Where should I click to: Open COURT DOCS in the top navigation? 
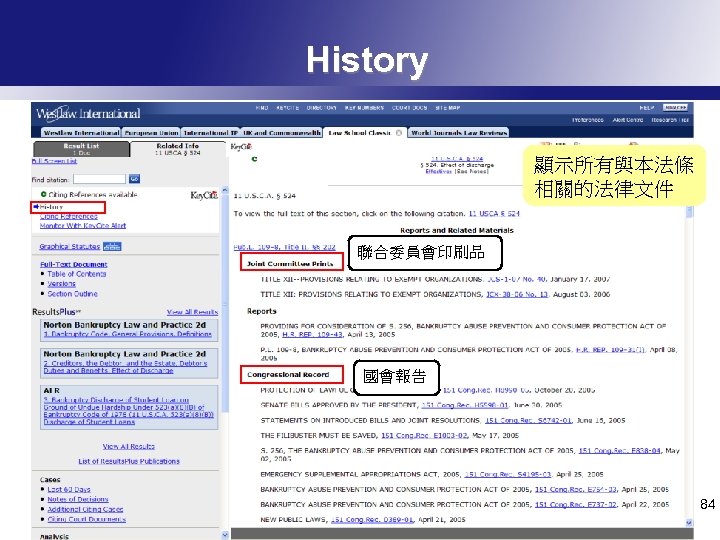(x=410, y=108)
